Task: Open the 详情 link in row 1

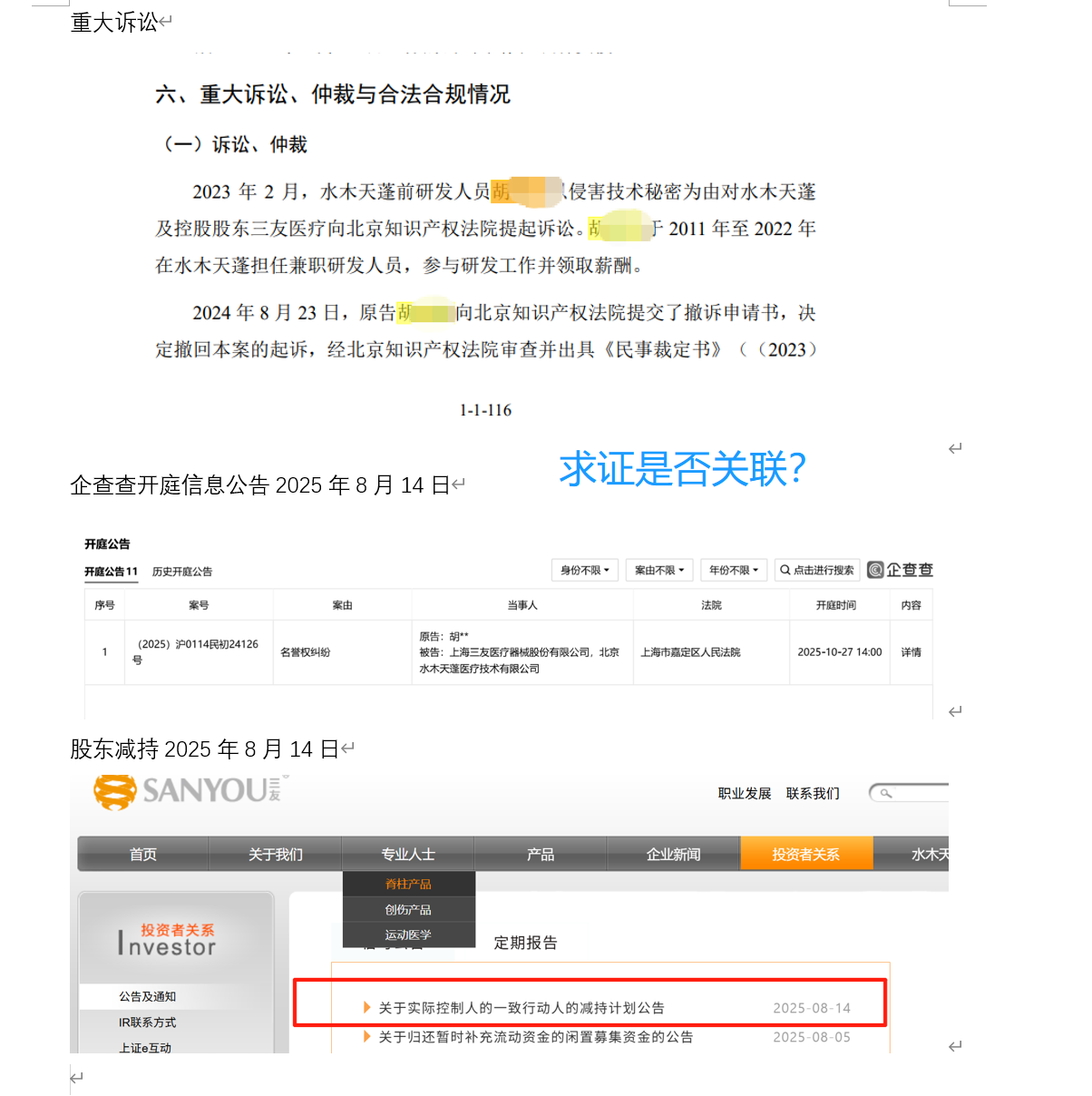Action: tap(911, 651)
